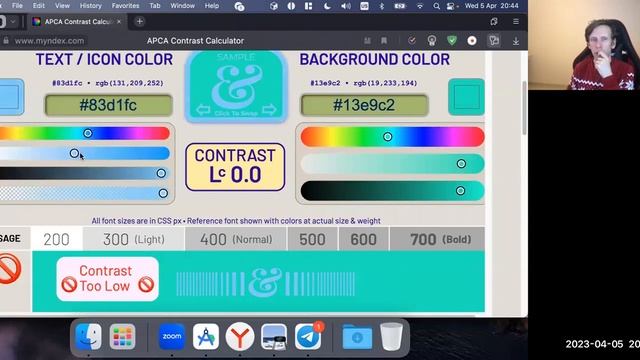Click background values #13e9c2 rgb(19,233,194)
Image resolution: width=640 pixels, height=360 pixels.
[x=364, y=83]
